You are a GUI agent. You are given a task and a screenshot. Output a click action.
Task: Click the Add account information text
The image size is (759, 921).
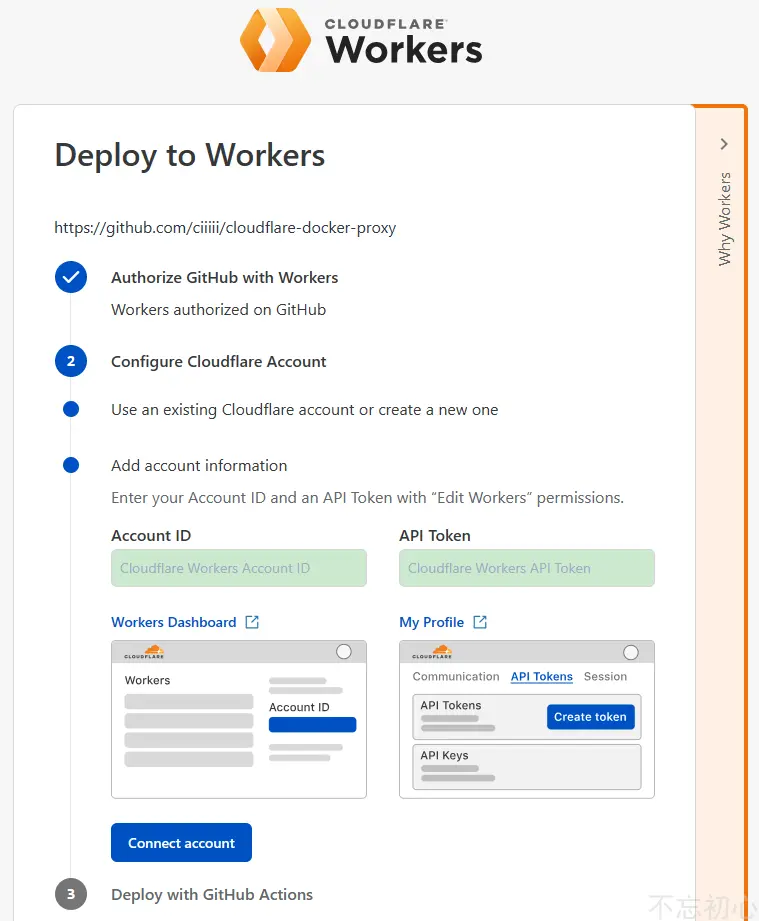pos(199,466)
